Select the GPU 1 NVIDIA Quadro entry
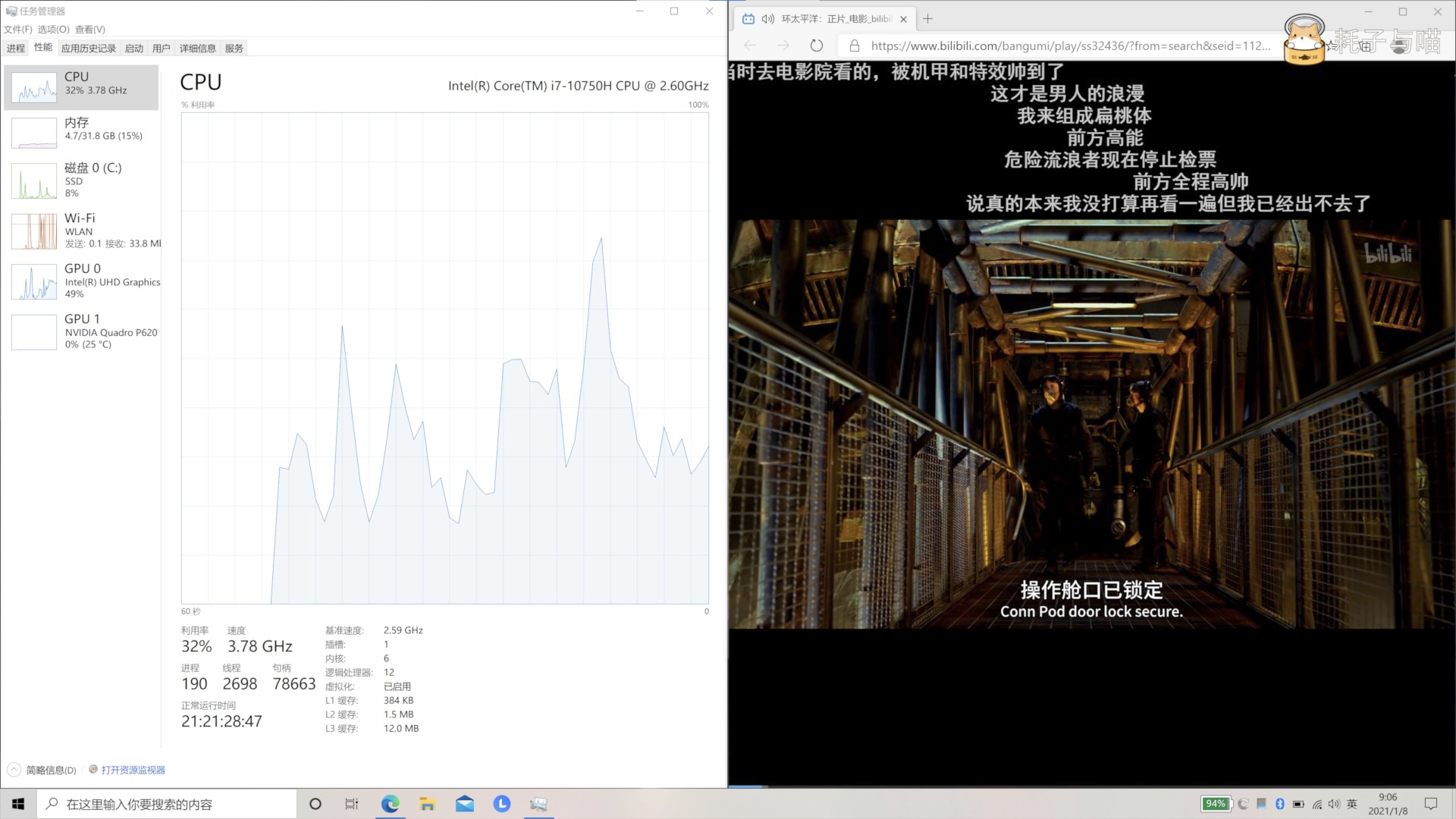 tap(82, 331)
